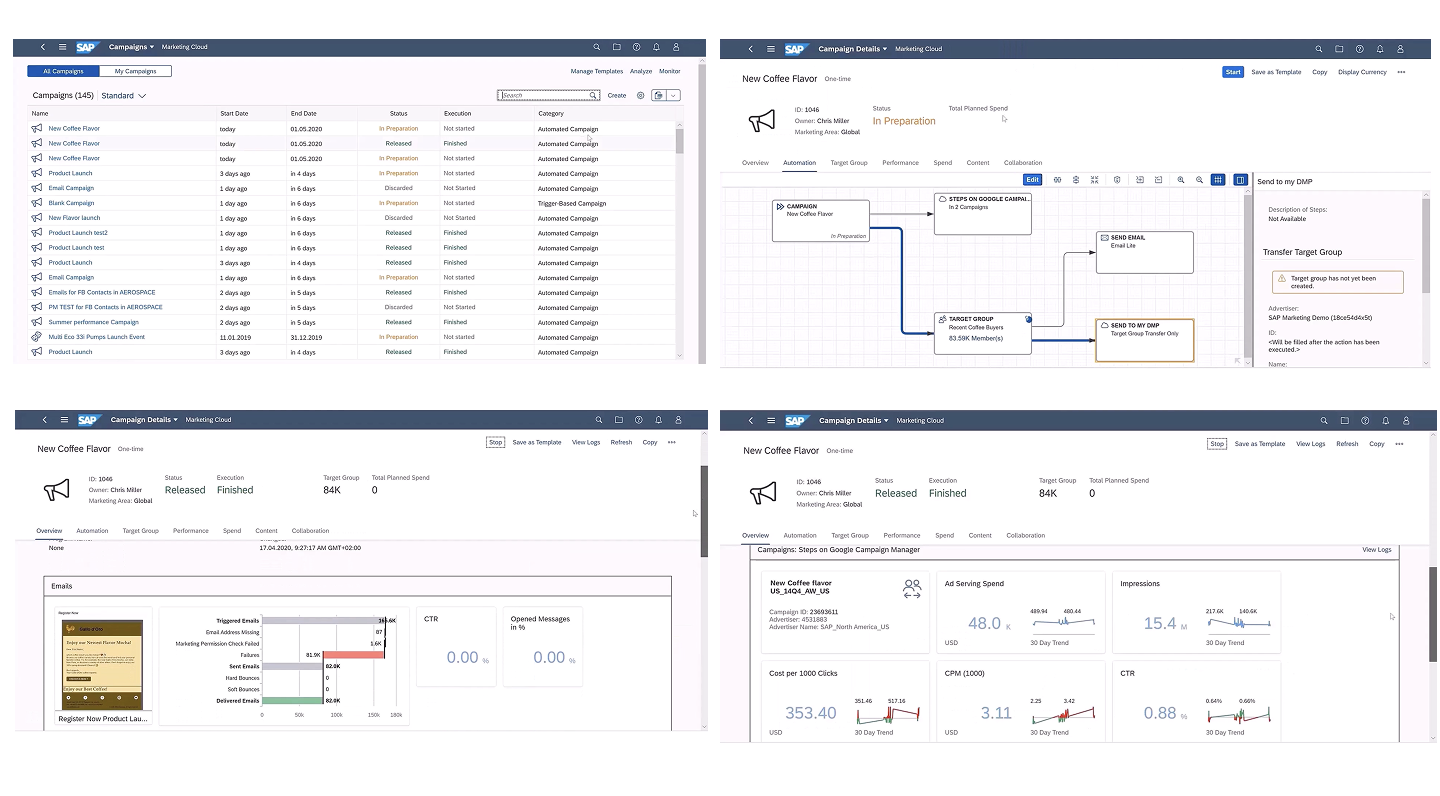Screen dimensions: 1440x796
Task: Expand the dropdown arrow next to the export icon
Action: (x=675, y=95)
